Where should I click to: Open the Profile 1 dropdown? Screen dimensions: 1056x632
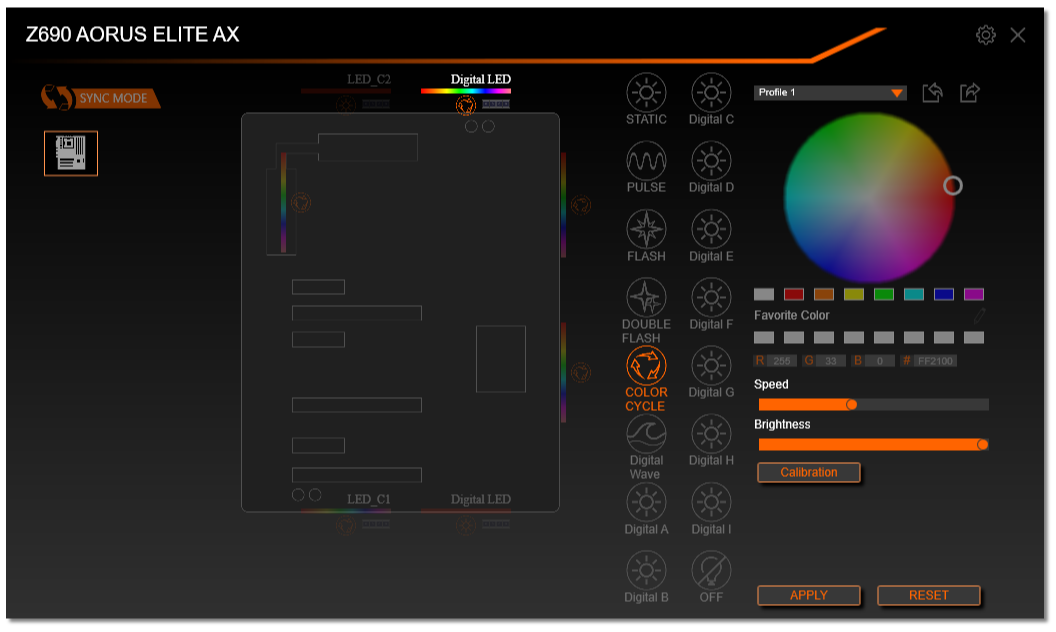click(830, 92)
